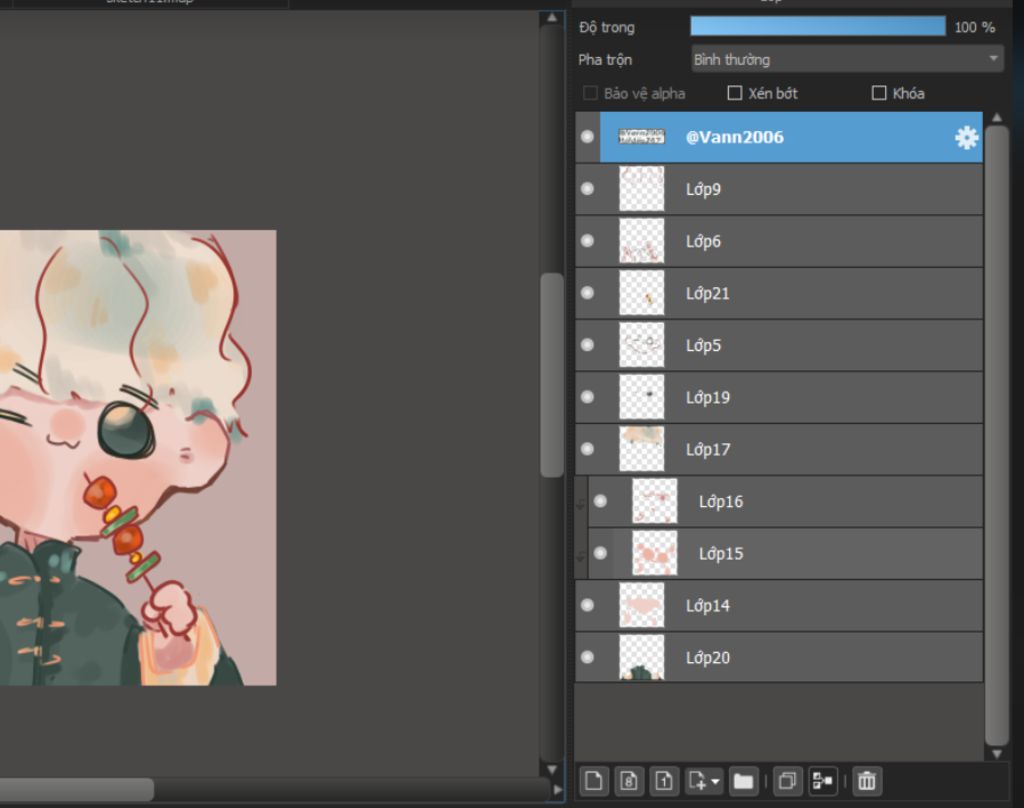Toggle visibility of Lớp9

click(x=587, y=189)
